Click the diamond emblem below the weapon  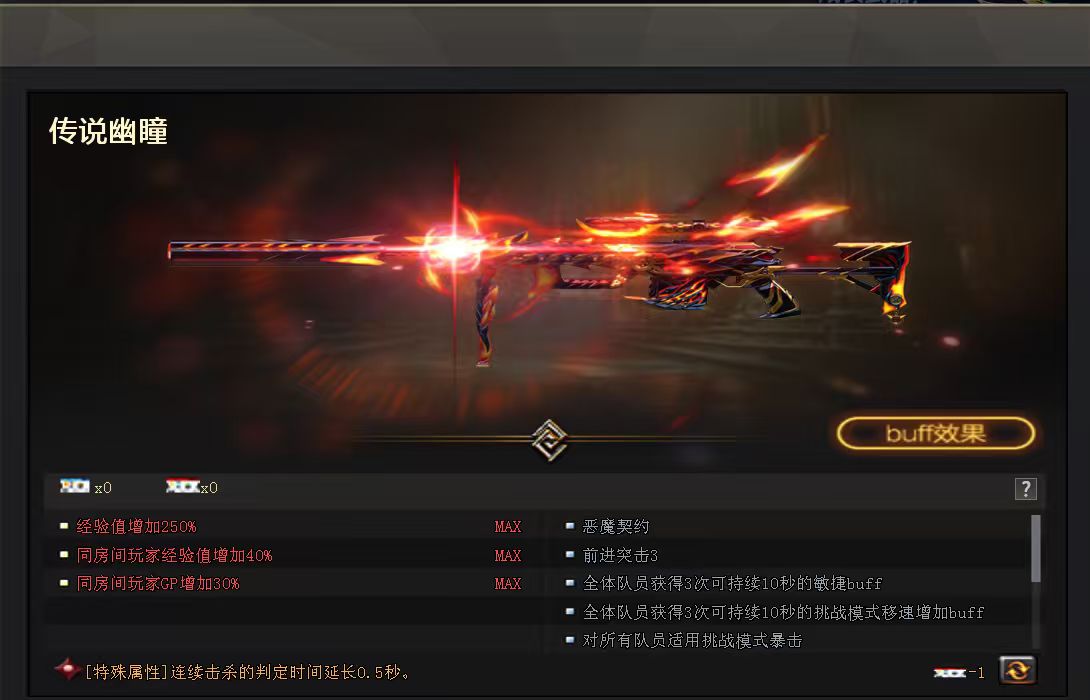pos(549,440)
